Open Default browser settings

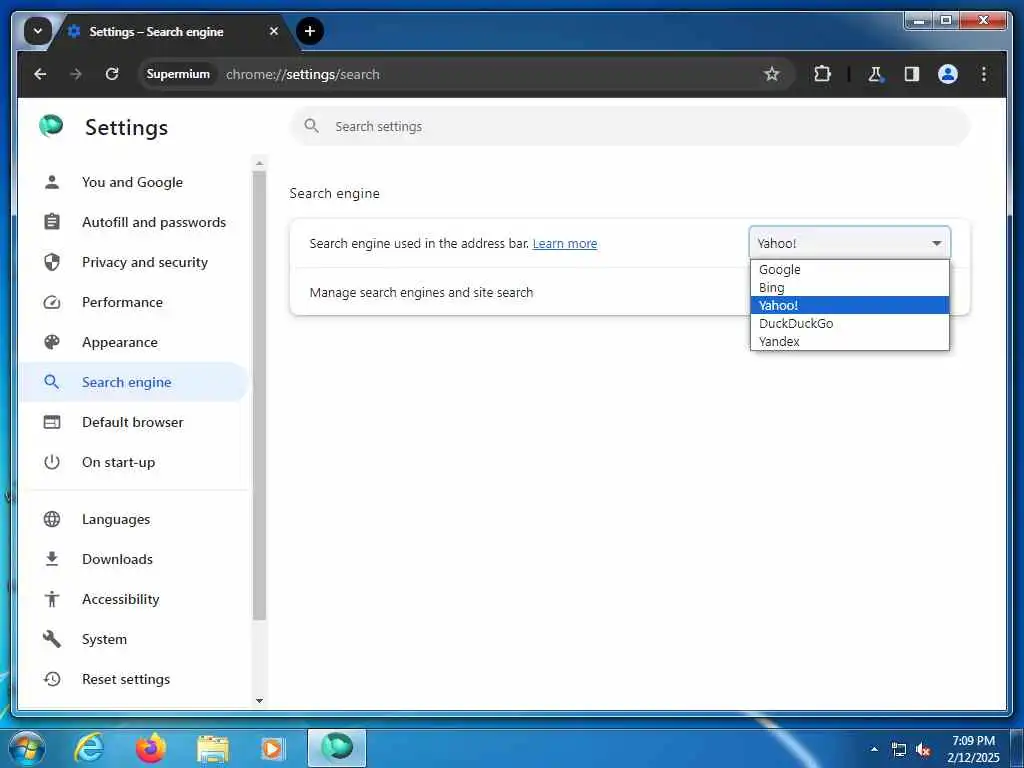[x=133, y=422]
